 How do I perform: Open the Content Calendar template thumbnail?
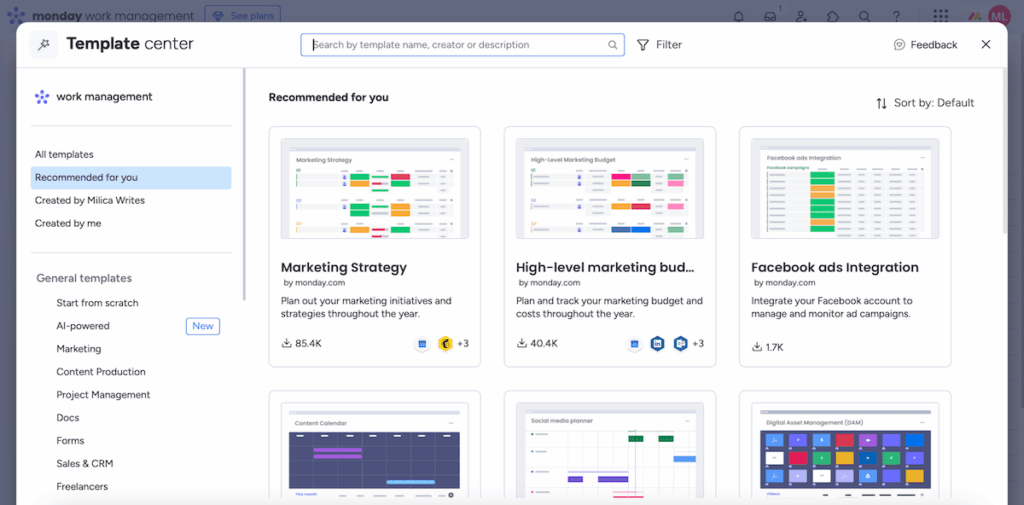pos(375,450)
